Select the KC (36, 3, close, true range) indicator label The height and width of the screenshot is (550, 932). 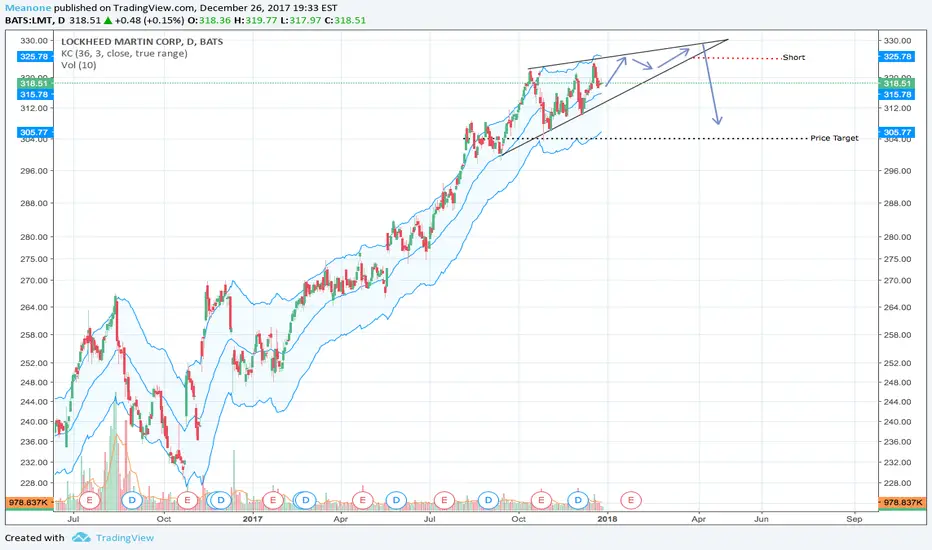(x=124, y=54)
